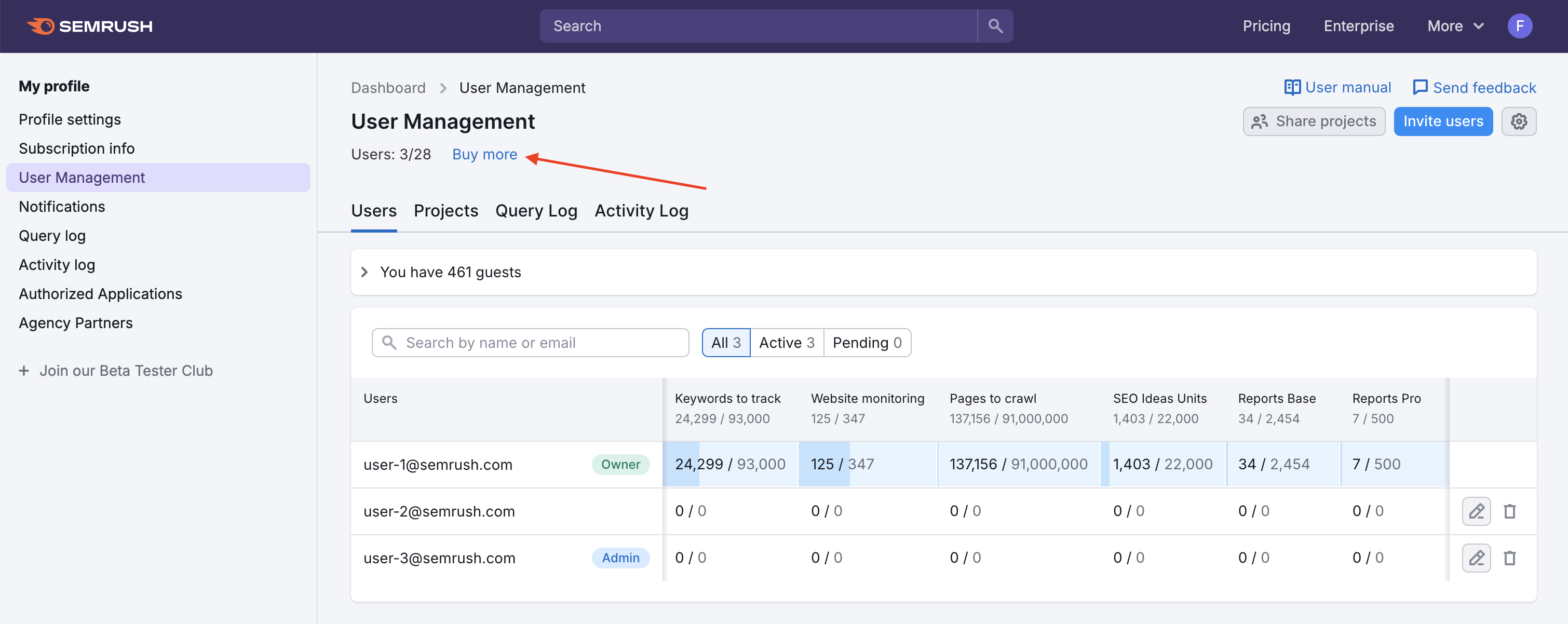Viewport: 1568px width, 624px height.
Task: Click the Buy more link
Action: pyautogui.click(x=484, y=154)
